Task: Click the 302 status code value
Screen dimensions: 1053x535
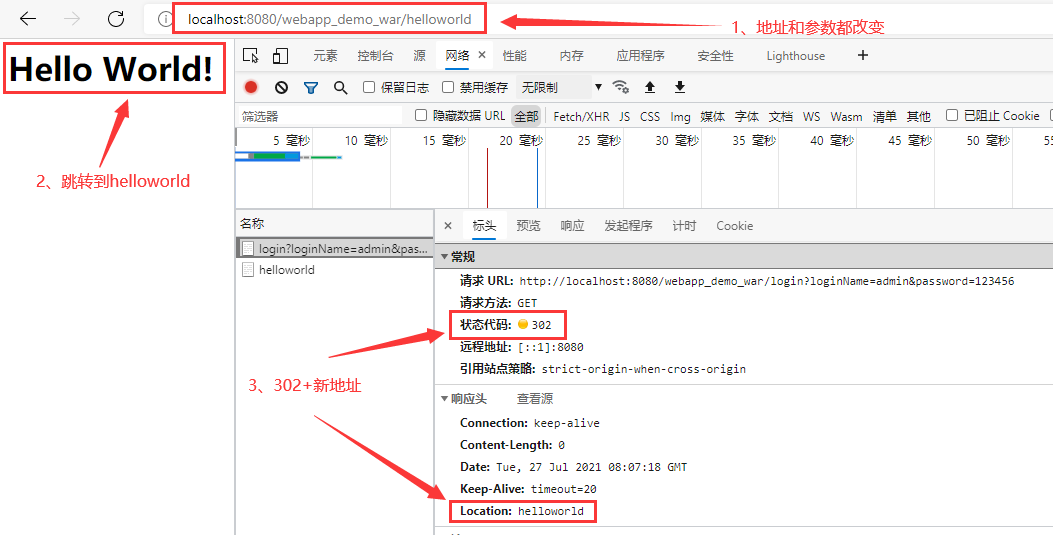Action: click(541, 325)
